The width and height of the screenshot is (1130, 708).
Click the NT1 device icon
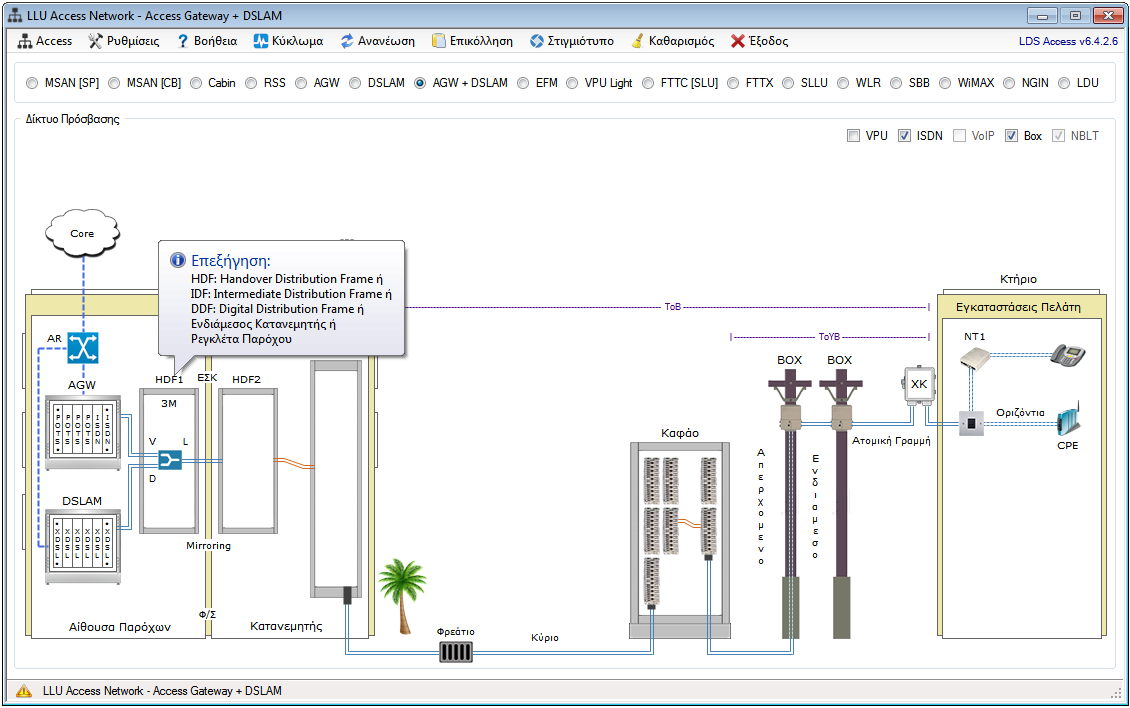click(x=975, y=359)
